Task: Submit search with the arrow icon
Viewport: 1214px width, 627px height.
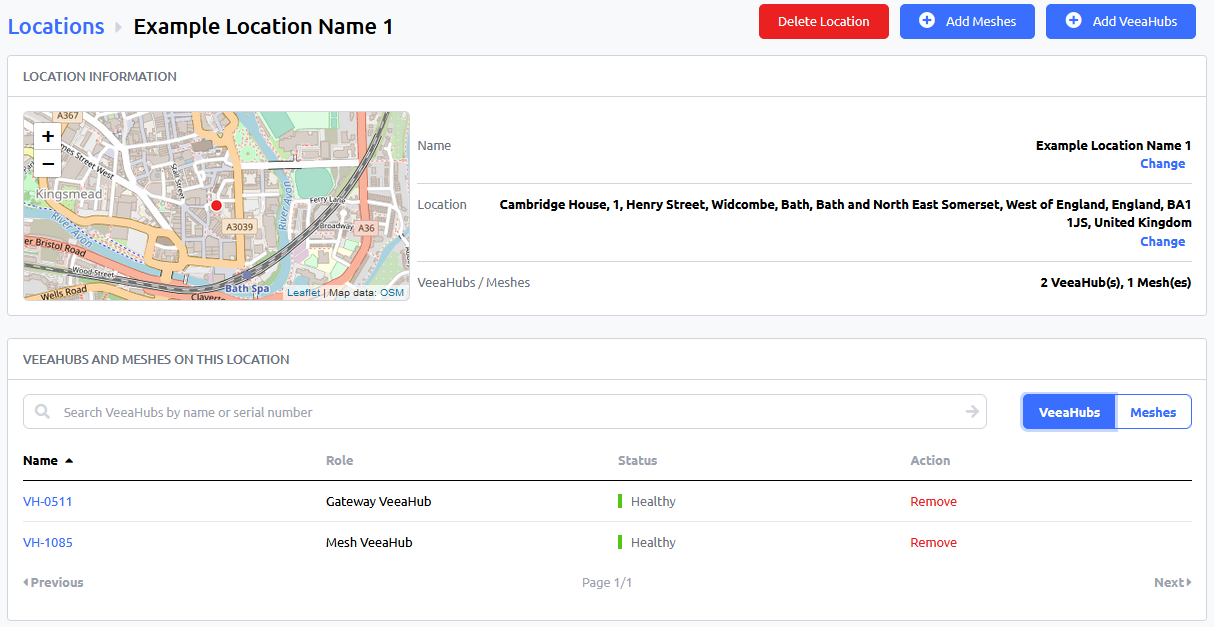Action: tap(972, 412)
